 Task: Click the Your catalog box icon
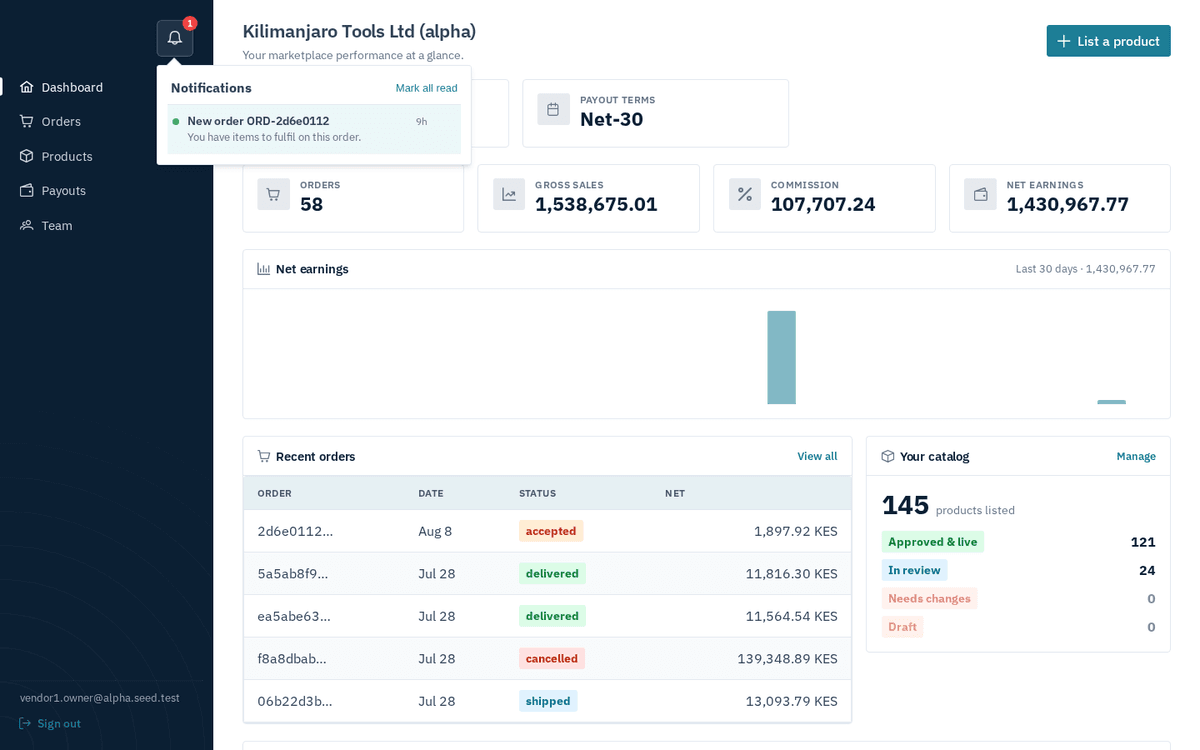tap(888, 456)
